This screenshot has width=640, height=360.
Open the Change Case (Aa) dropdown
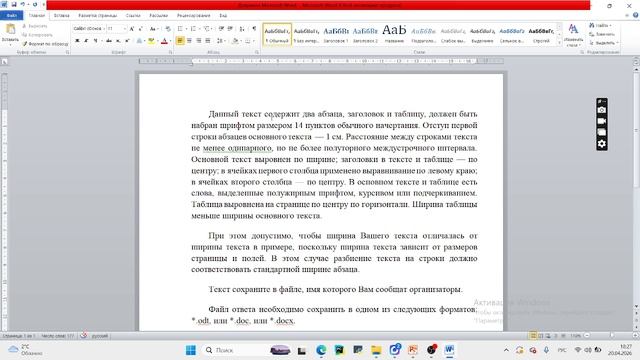click(153, 29)
